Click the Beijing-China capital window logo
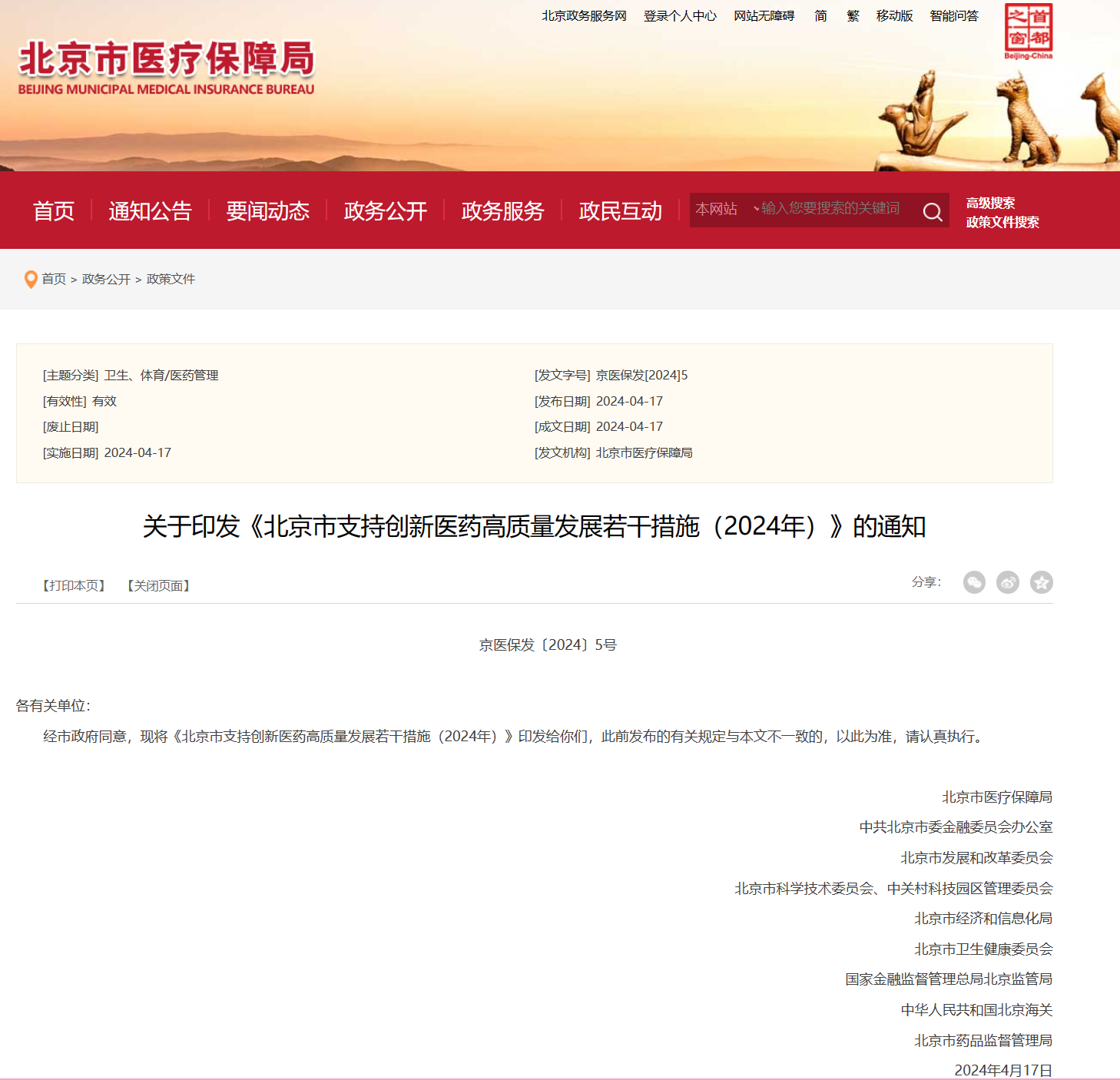This screenshot has height=1080, width=1120. coord(1029,31)
